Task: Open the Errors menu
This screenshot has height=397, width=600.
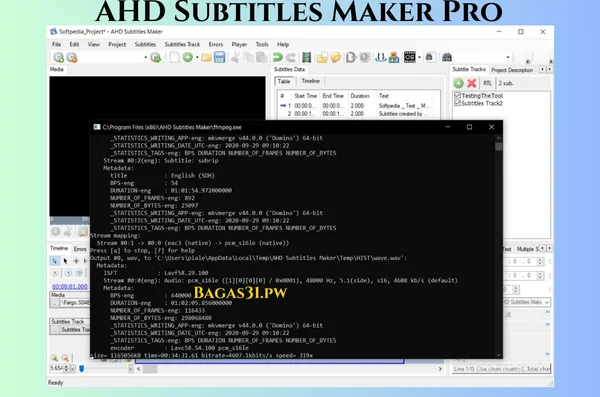Action: [x=216, y=44]
